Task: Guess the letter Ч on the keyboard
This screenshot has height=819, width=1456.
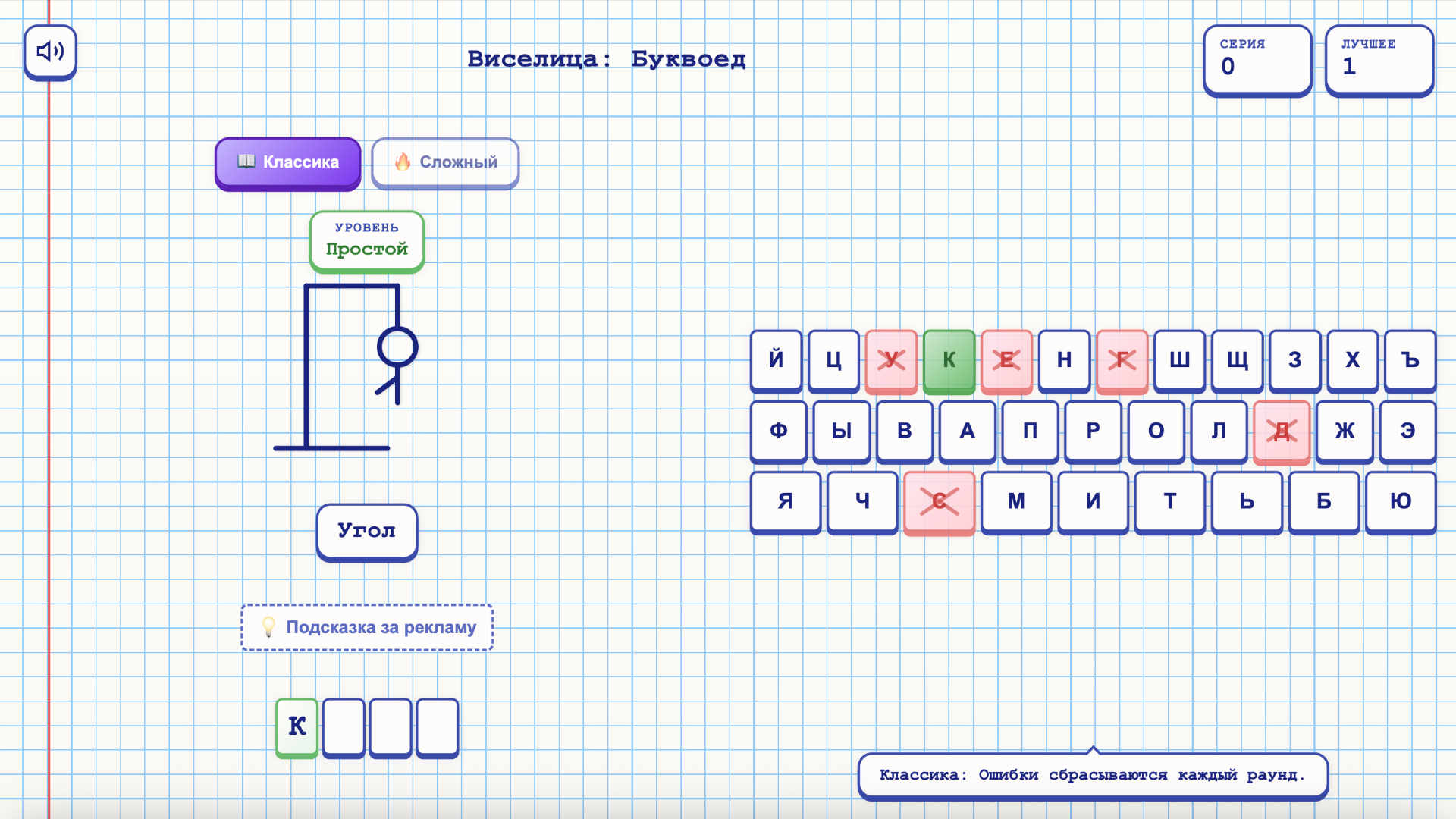Action: (863, 502)
